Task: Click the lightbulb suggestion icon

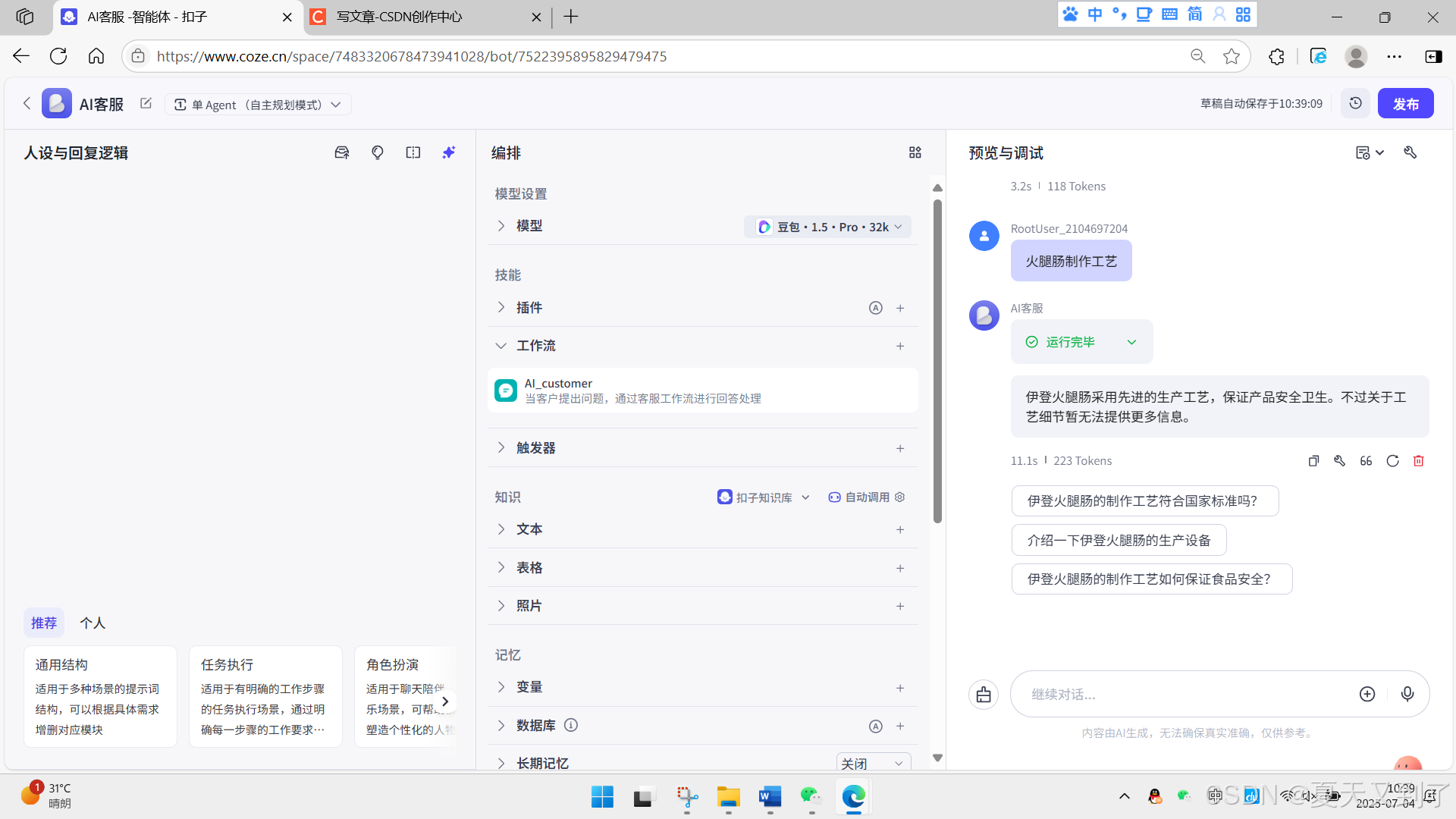Action: click(x=378, y=152)
